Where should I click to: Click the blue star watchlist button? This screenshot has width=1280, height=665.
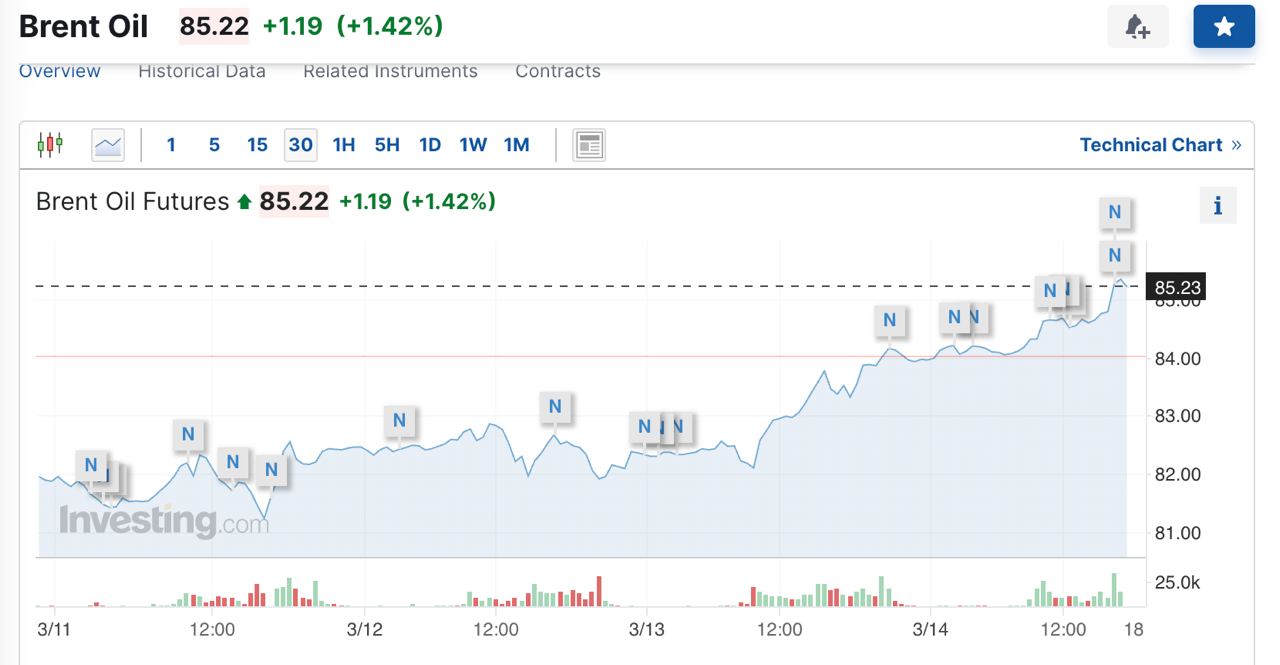[1223, 27]
